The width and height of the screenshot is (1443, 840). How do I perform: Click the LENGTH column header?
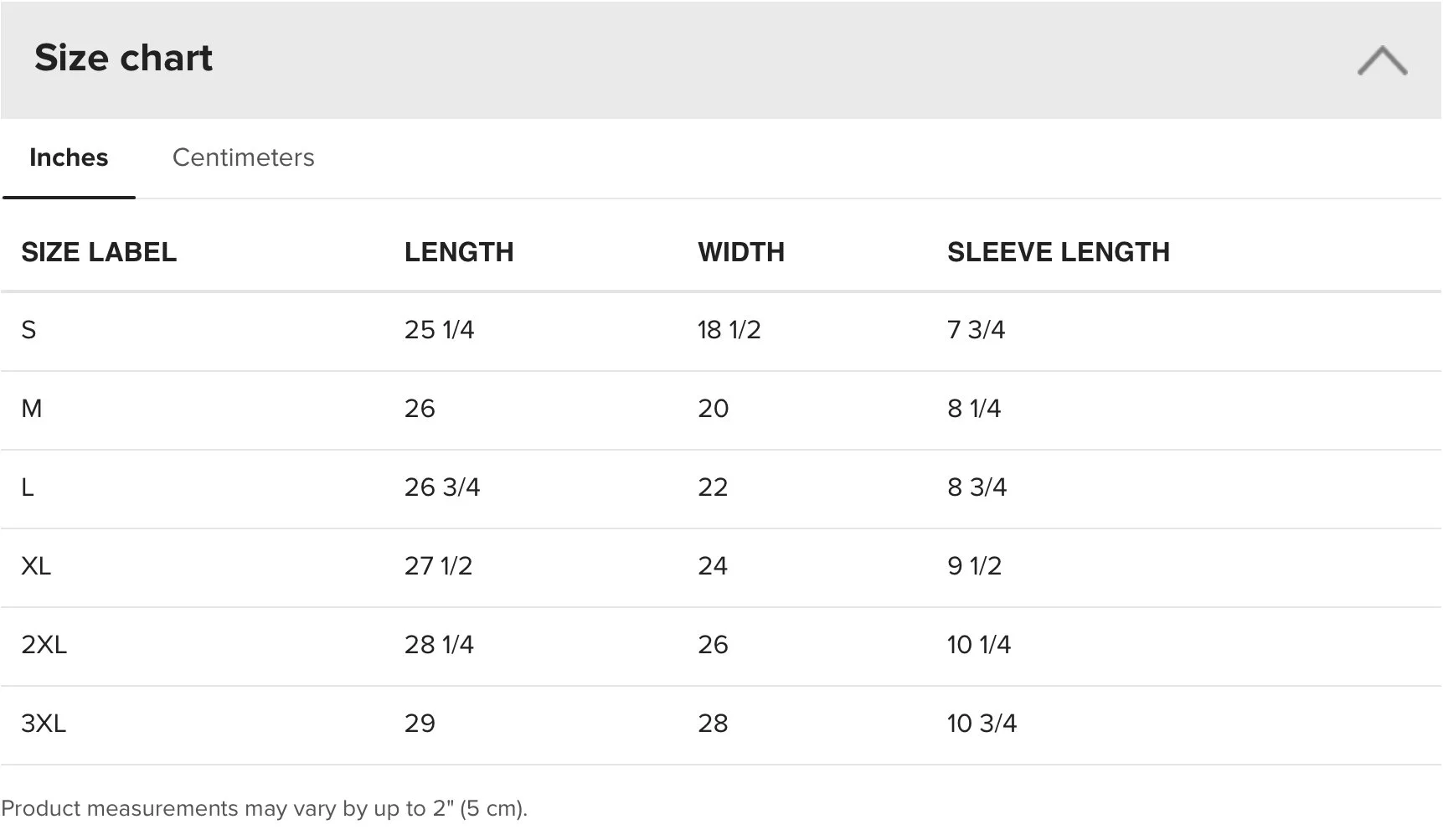pyautogui.click(x=458, y=252)
